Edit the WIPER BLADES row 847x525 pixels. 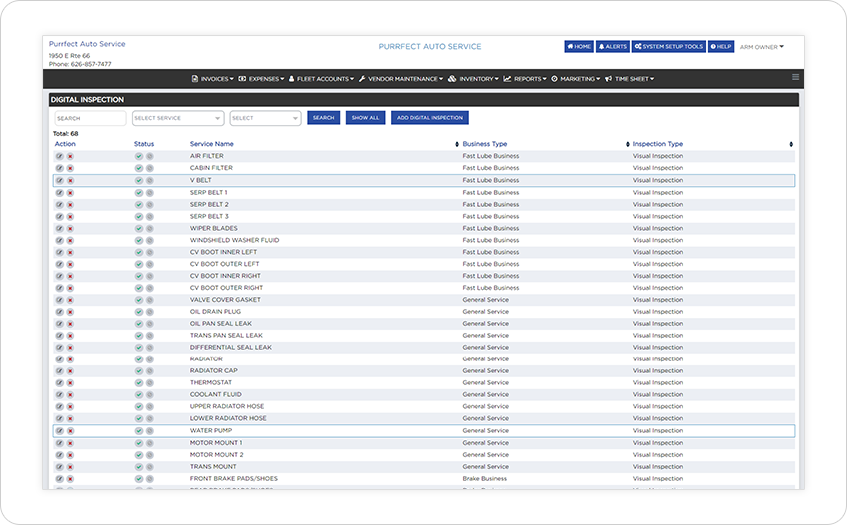click(59, 228)
